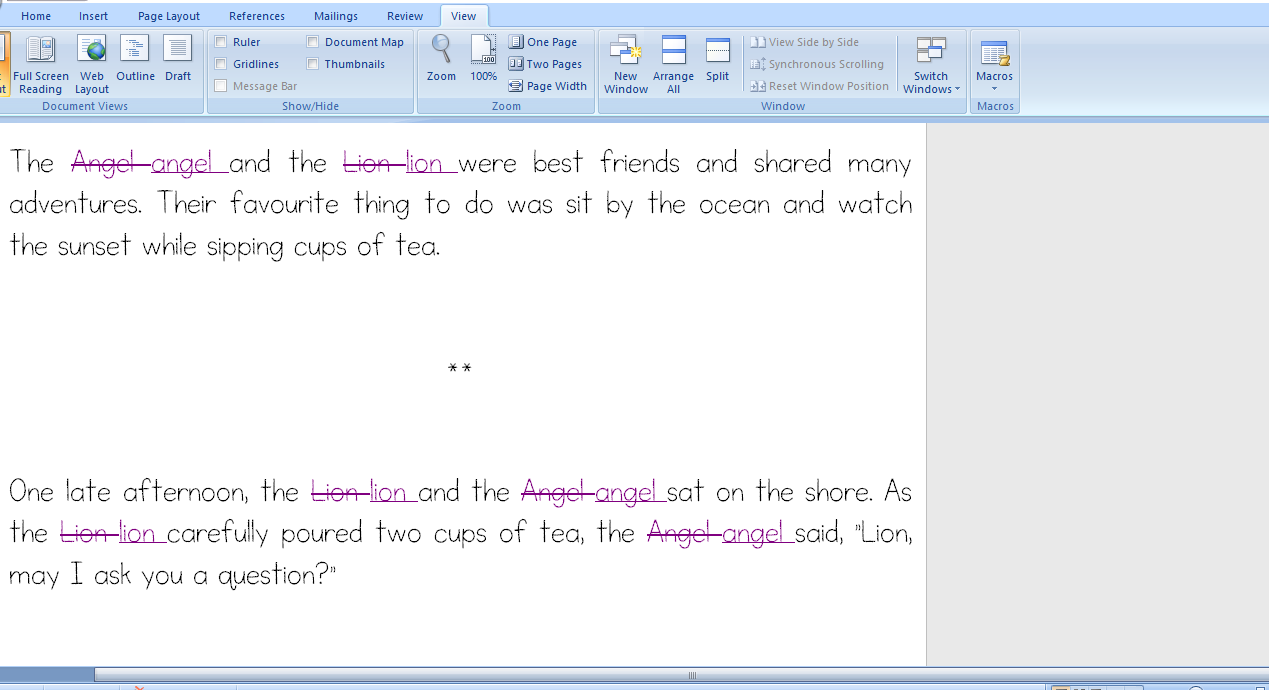Image resolution: width=1269 pixels, height=690 pixels.
Task: Switch to Web Layout view
Action: point(92,65)
